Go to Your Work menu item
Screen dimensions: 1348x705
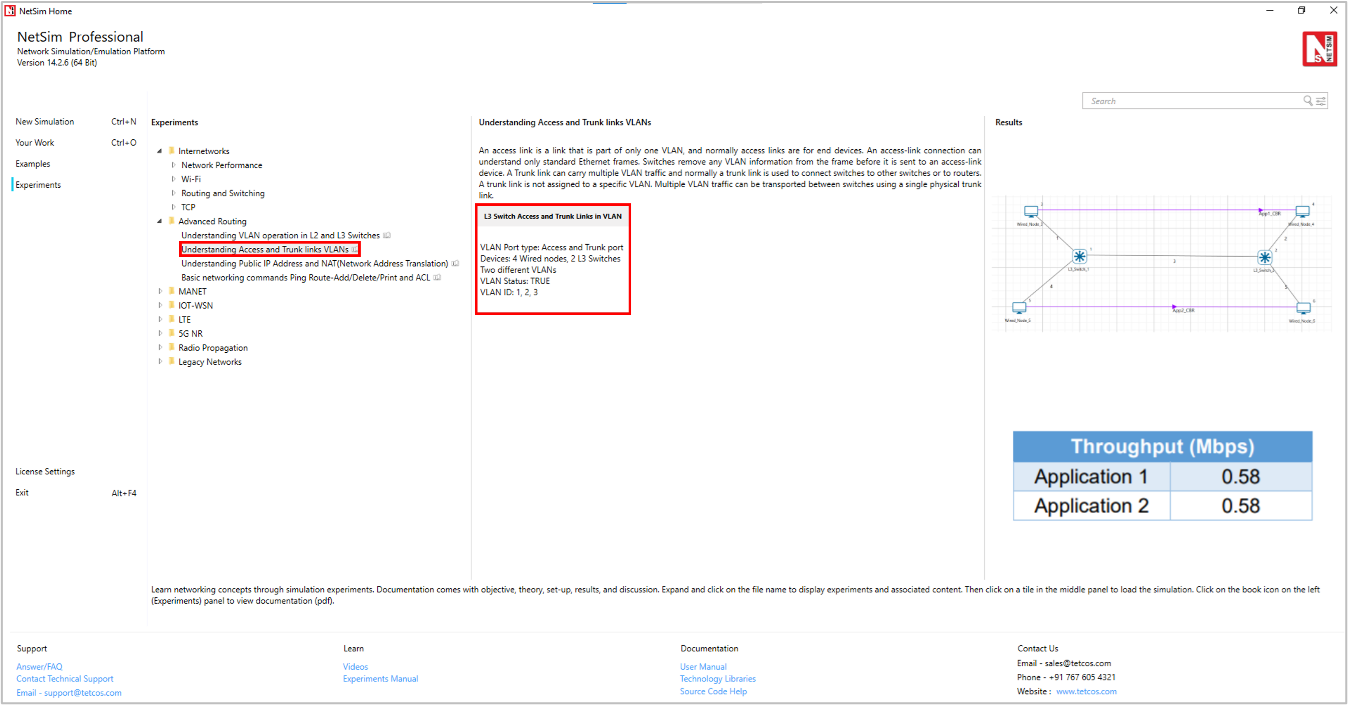coord(35,143)
